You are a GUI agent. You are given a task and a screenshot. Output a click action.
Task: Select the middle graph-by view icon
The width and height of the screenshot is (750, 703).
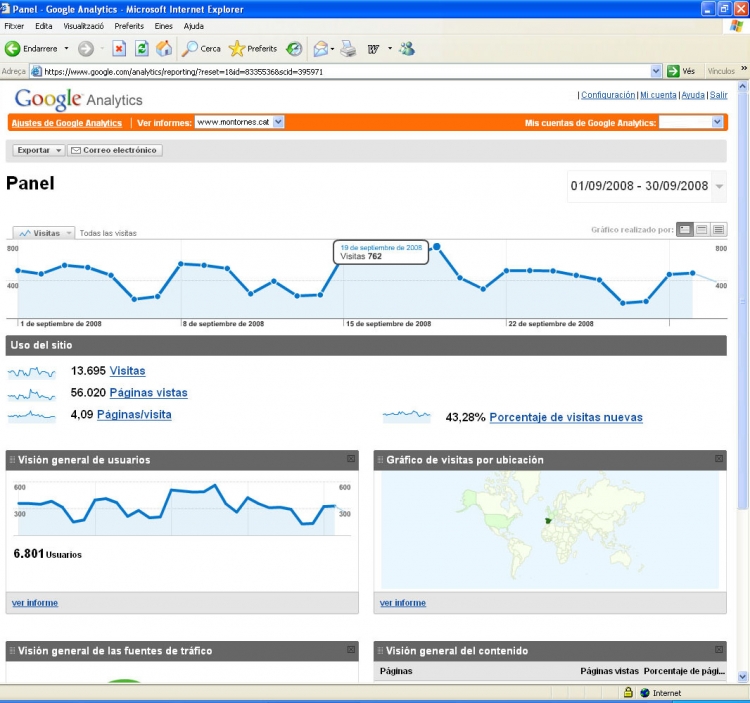702,230
